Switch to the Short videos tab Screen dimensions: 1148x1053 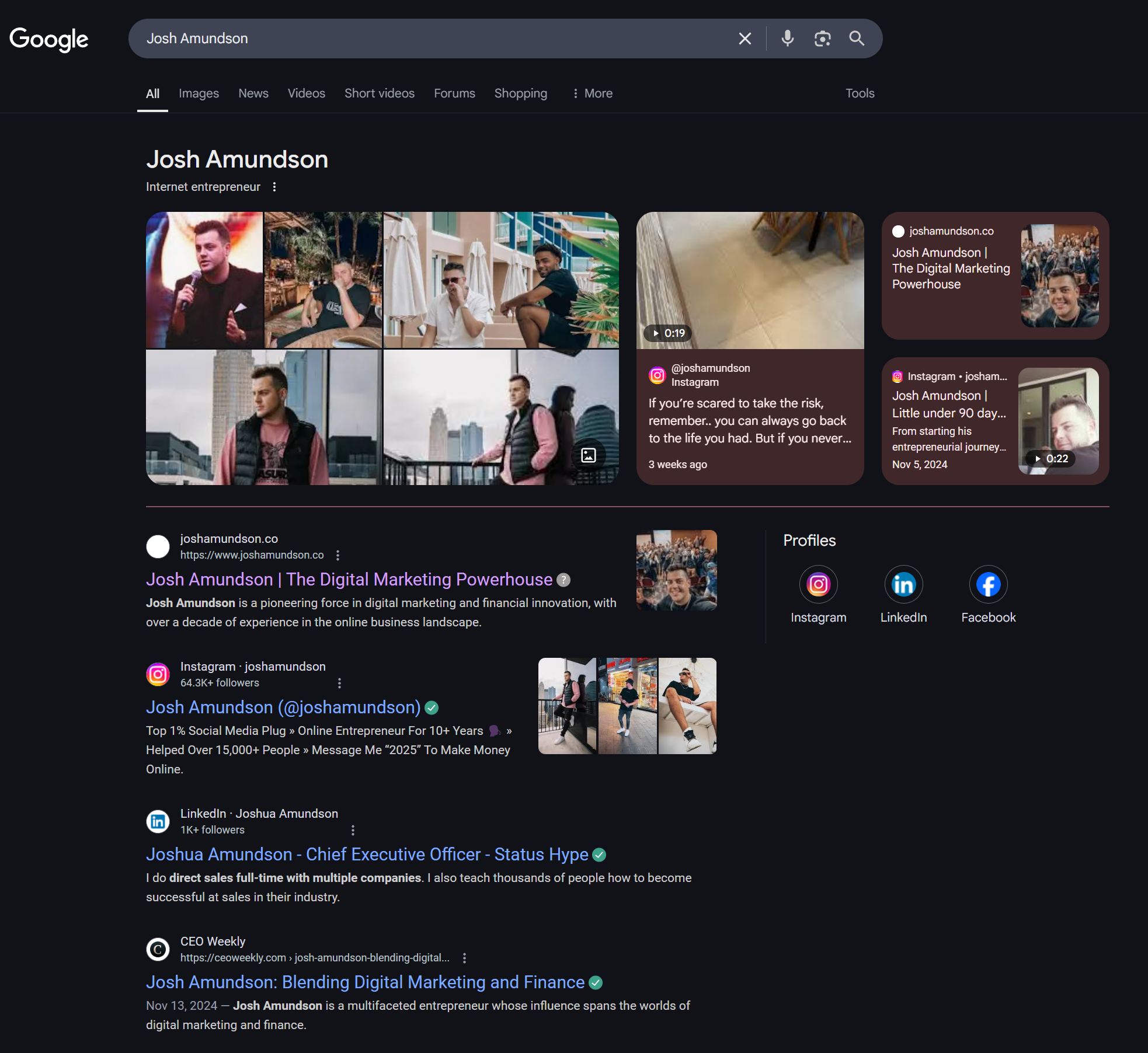click(x=379, y=93)
